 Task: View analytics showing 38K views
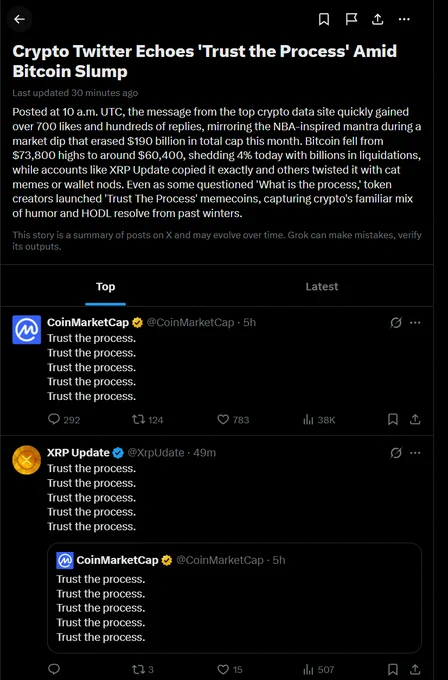(319, 419)
